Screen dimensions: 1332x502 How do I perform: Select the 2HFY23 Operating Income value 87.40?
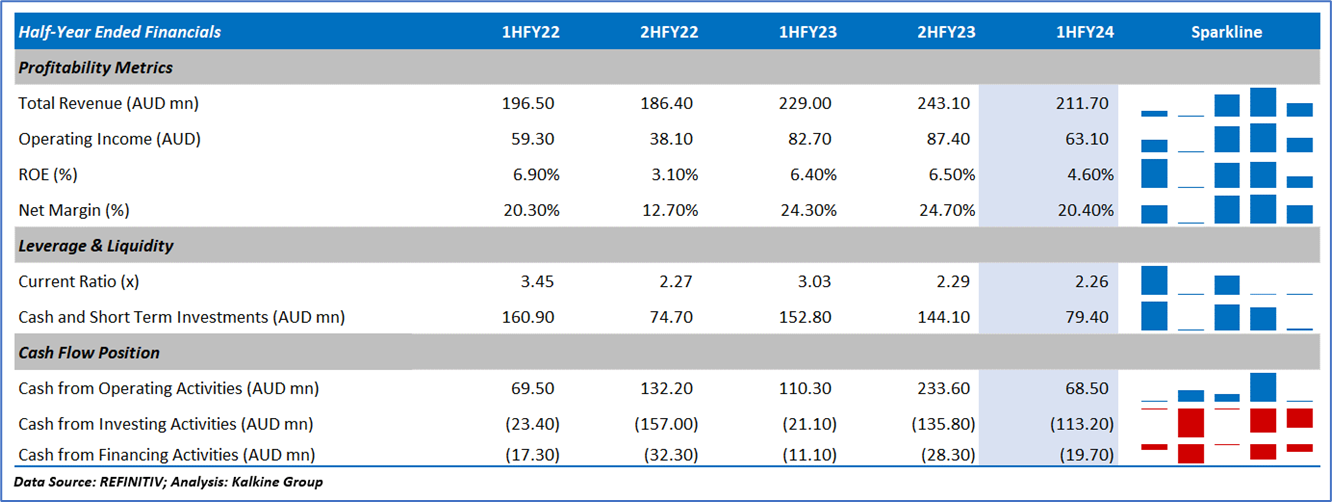(945, 139)
